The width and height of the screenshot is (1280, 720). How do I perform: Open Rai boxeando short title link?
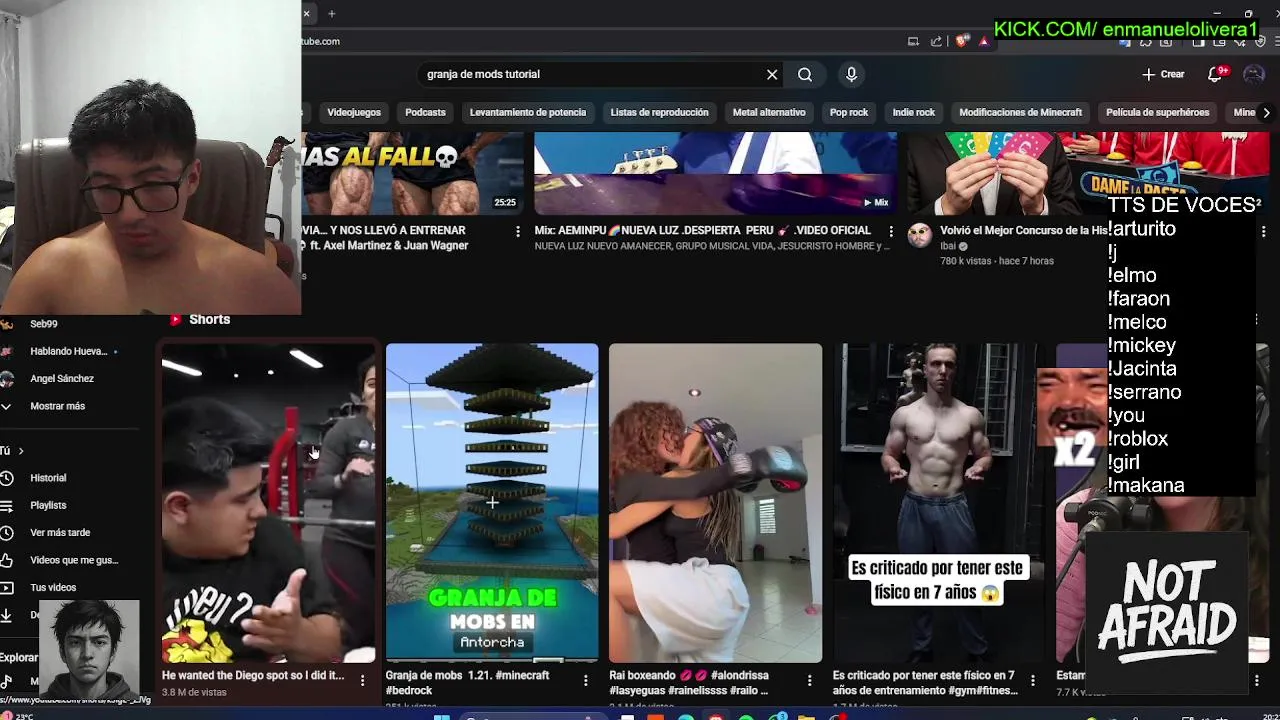pos(688,683)
